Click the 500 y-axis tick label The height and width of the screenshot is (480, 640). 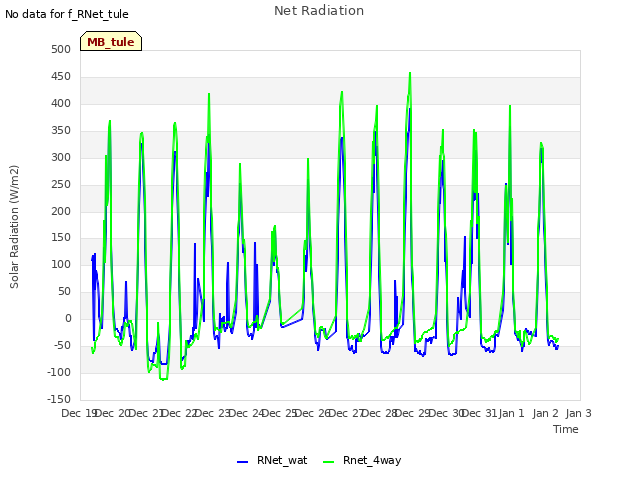[x=61, y=49]
